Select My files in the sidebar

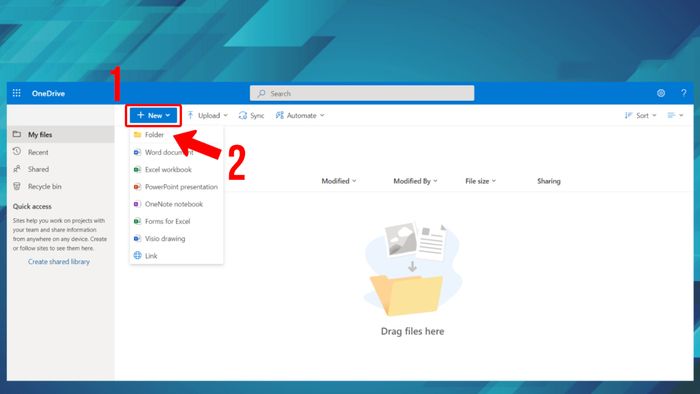tap(61, 134)
